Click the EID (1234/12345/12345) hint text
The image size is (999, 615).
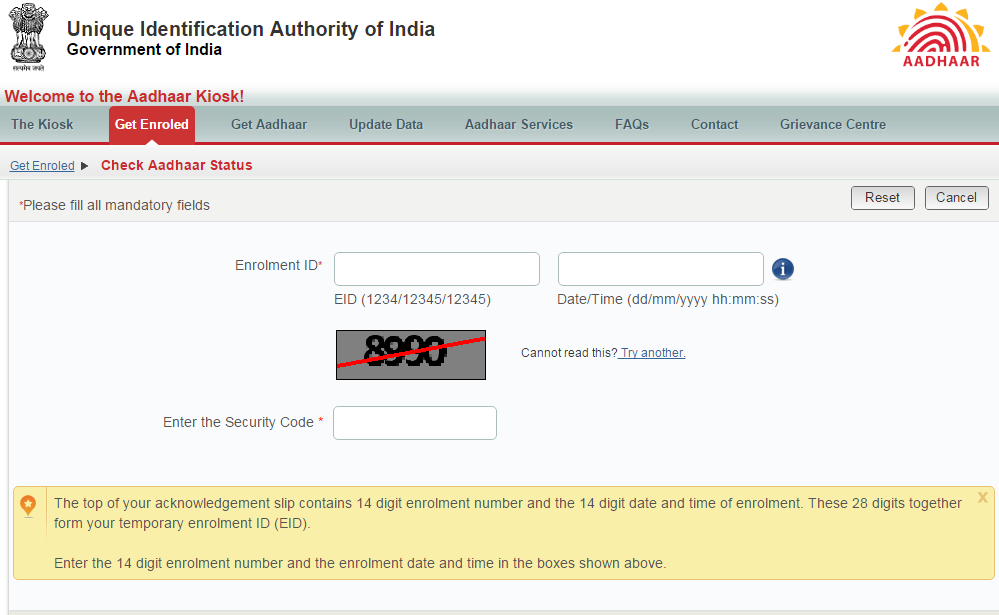pyautogui.click(x=412, y=300)
